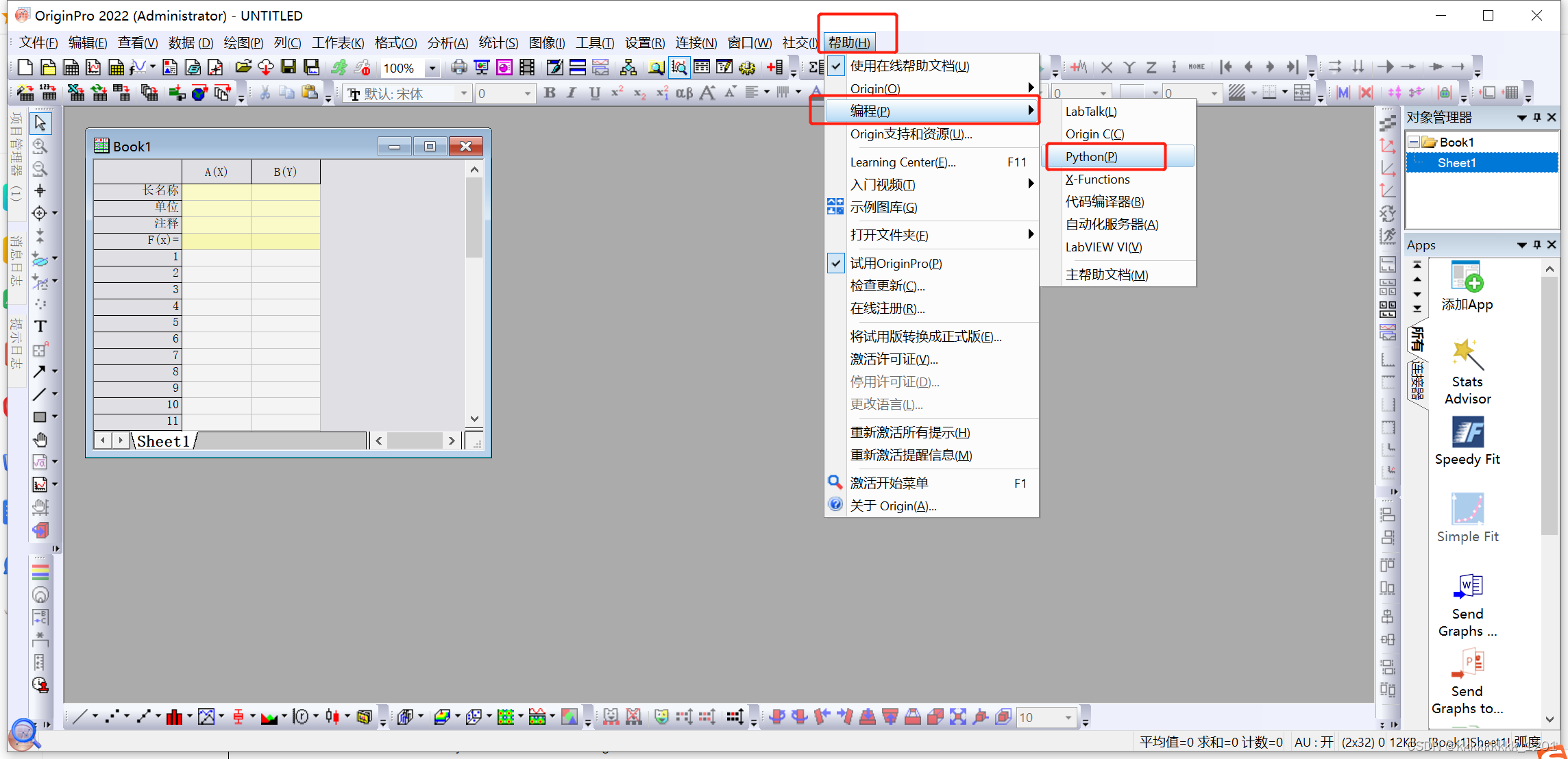Image resolution: width=1568 pixels, height=759 pixels.
Task: Expand the Origin(O) submenu
Action: pos(933,88)
